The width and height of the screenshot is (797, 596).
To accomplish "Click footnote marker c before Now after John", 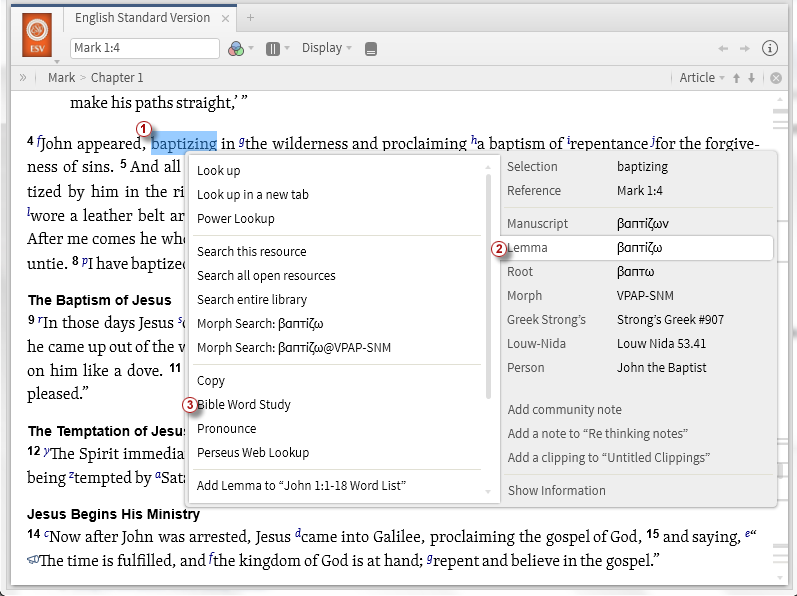I will [47, 534].
